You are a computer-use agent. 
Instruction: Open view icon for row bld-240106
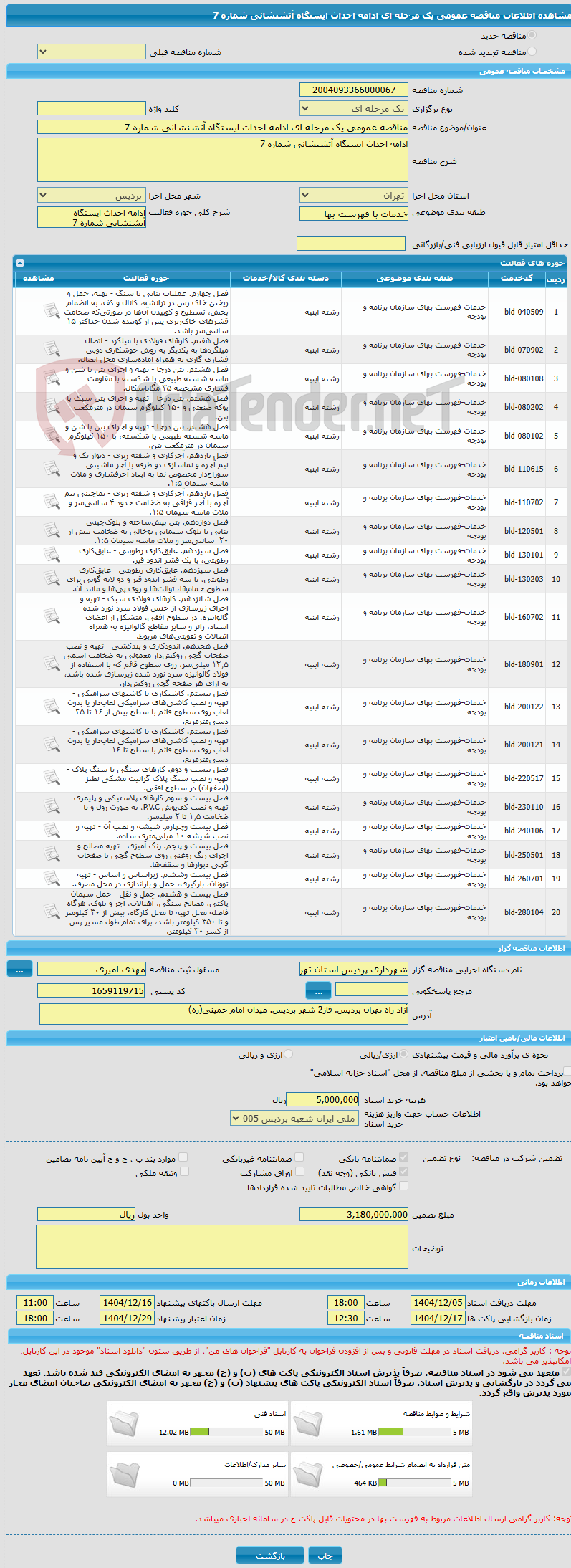pos(52,830)
